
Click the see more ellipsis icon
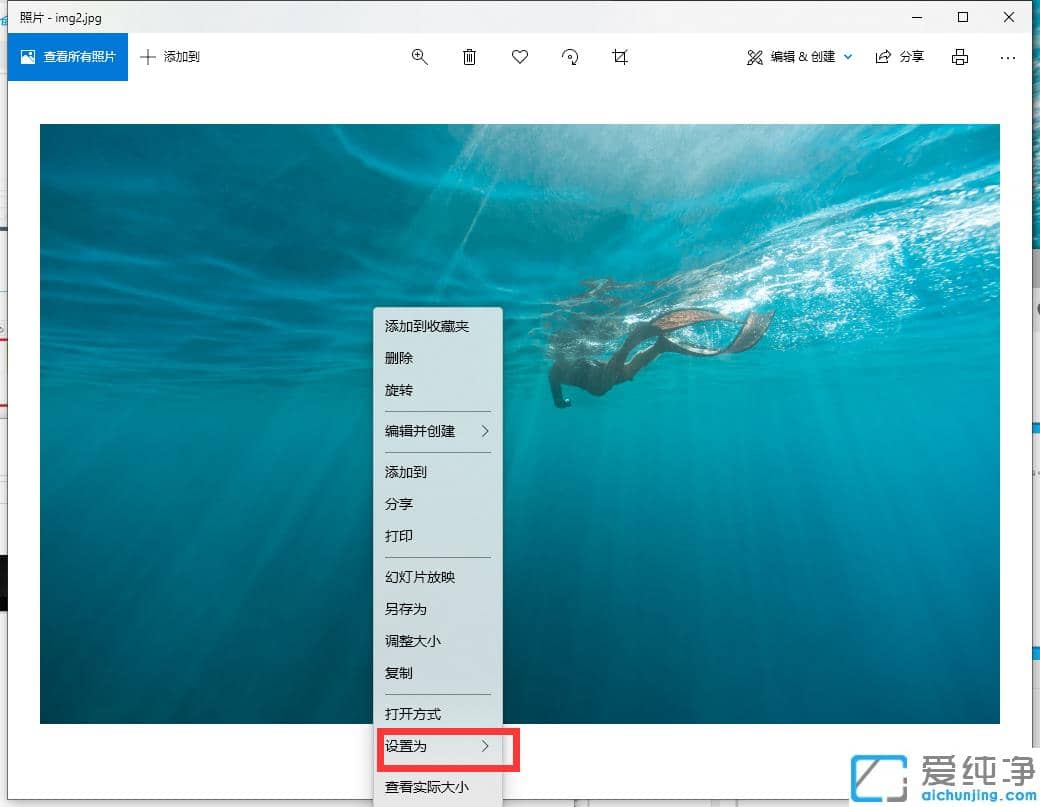1008,58
